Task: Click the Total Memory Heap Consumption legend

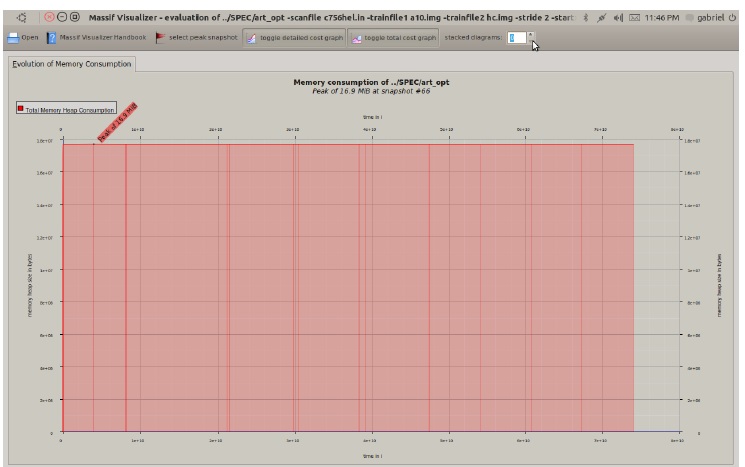Action: (69, 108)
